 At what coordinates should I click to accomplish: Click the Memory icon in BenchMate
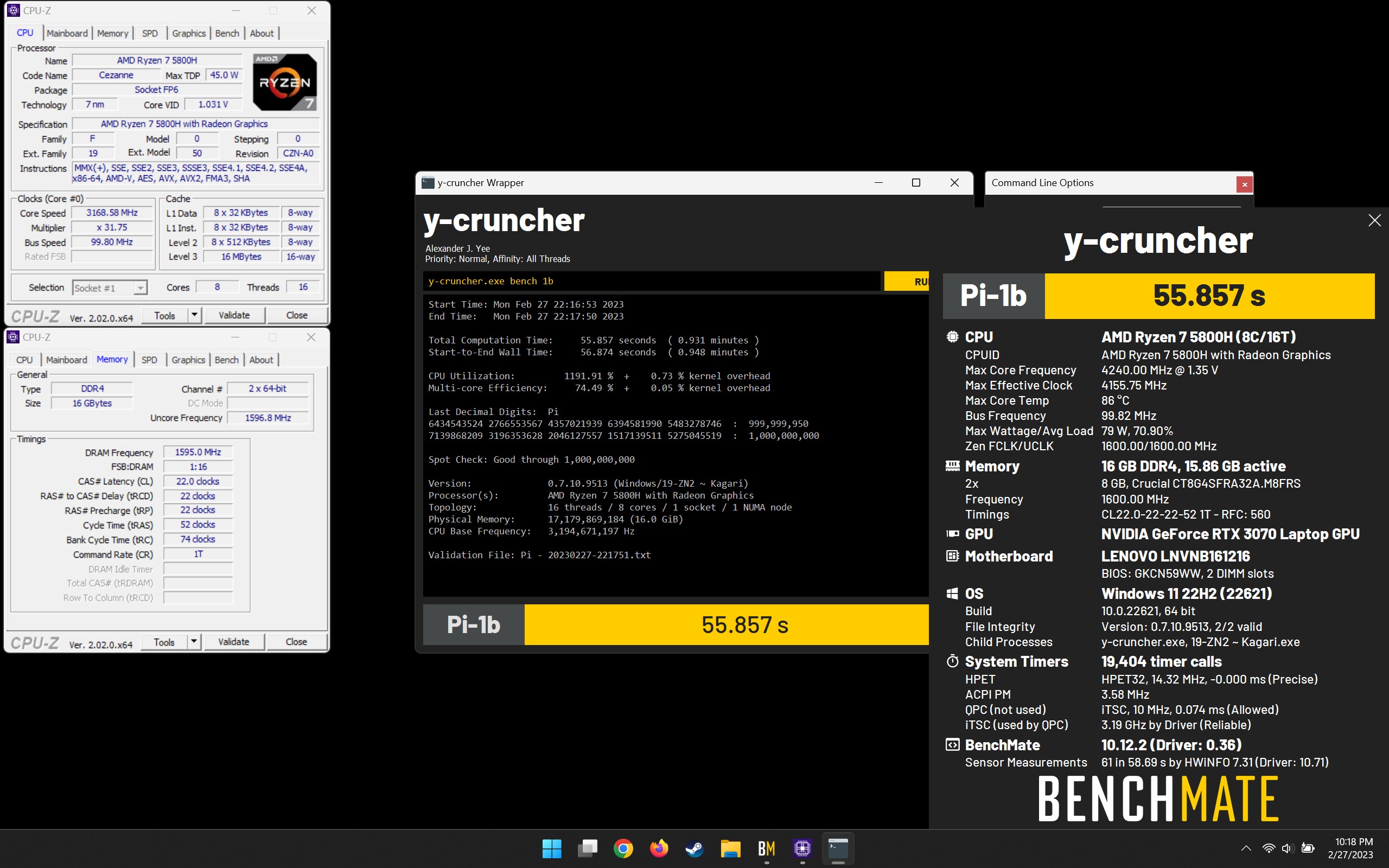click(x=952, y=466)
